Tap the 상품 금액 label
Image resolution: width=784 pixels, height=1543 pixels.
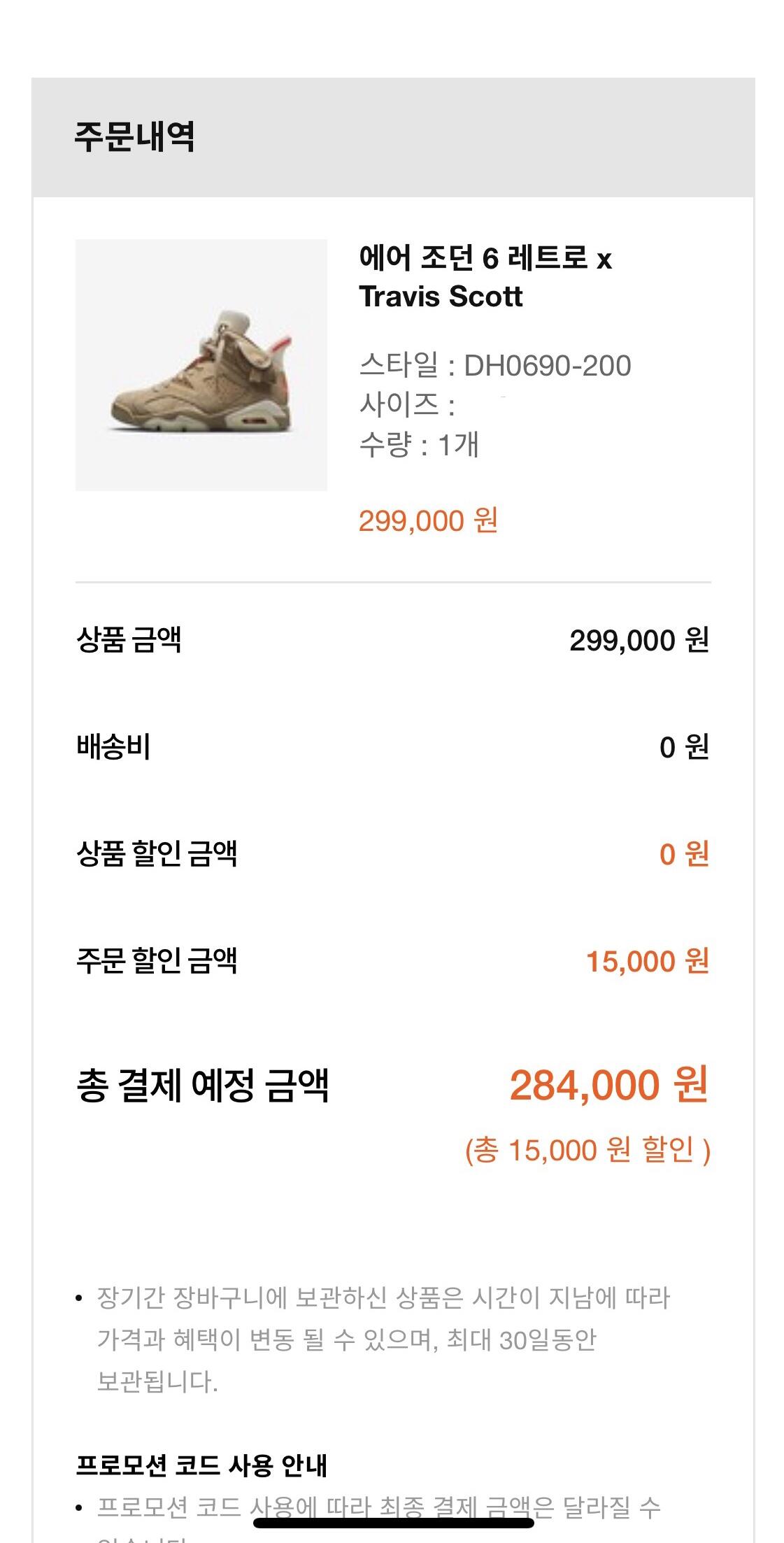(129, 639)
